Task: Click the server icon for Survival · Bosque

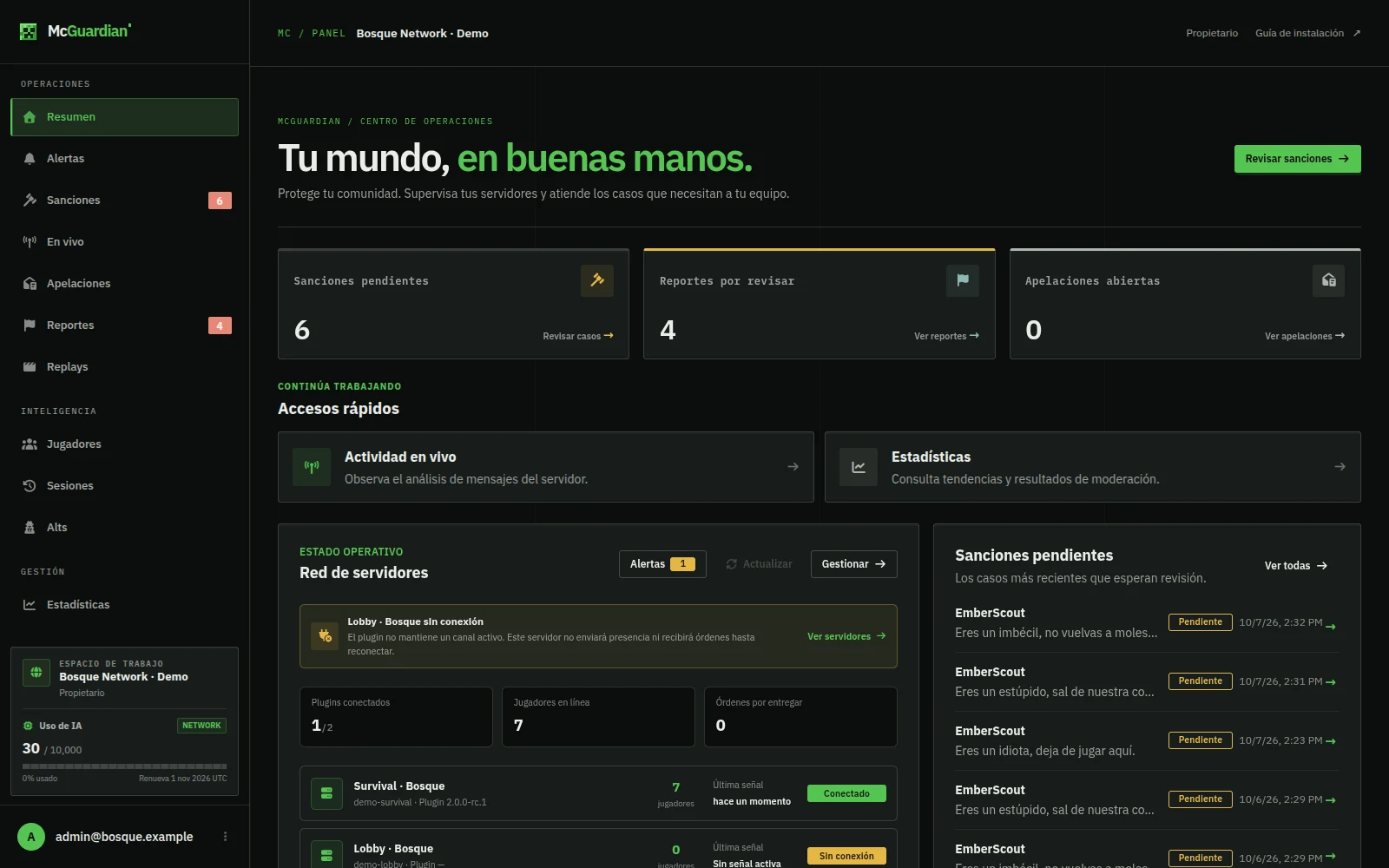Action: click(326, 793)
